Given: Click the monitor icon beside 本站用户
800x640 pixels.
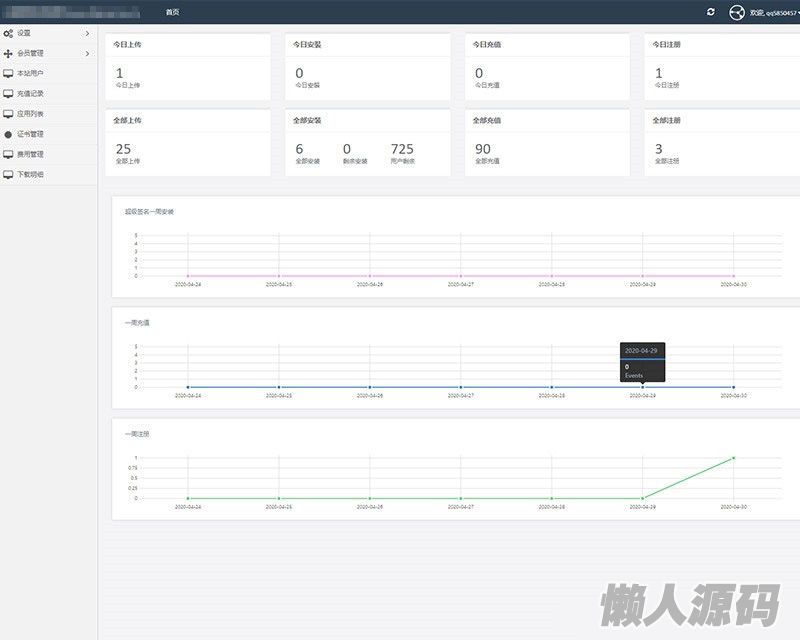Looking at the screenshot, I should tap(8, 73).
